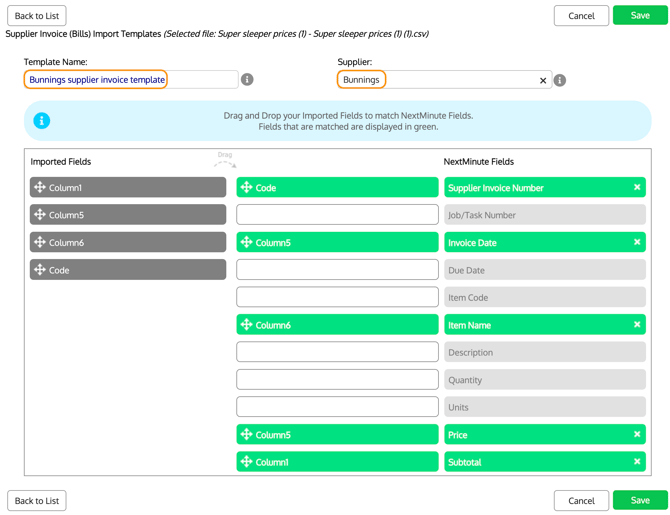Screen dimensions: 670x515
Task: Remove the Item Name field mapping
Action: coord(637,324)
